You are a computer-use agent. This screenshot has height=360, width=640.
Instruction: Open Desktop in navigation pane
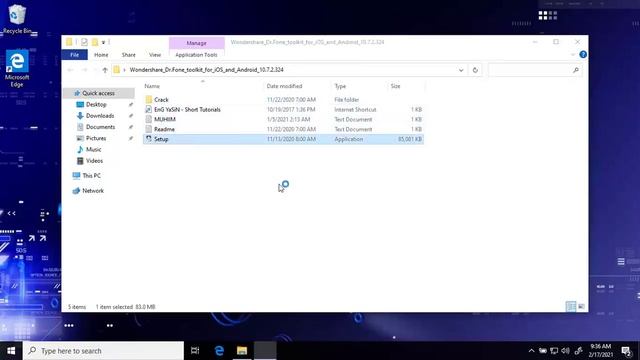pyautogui.click(x=96, y=104)
